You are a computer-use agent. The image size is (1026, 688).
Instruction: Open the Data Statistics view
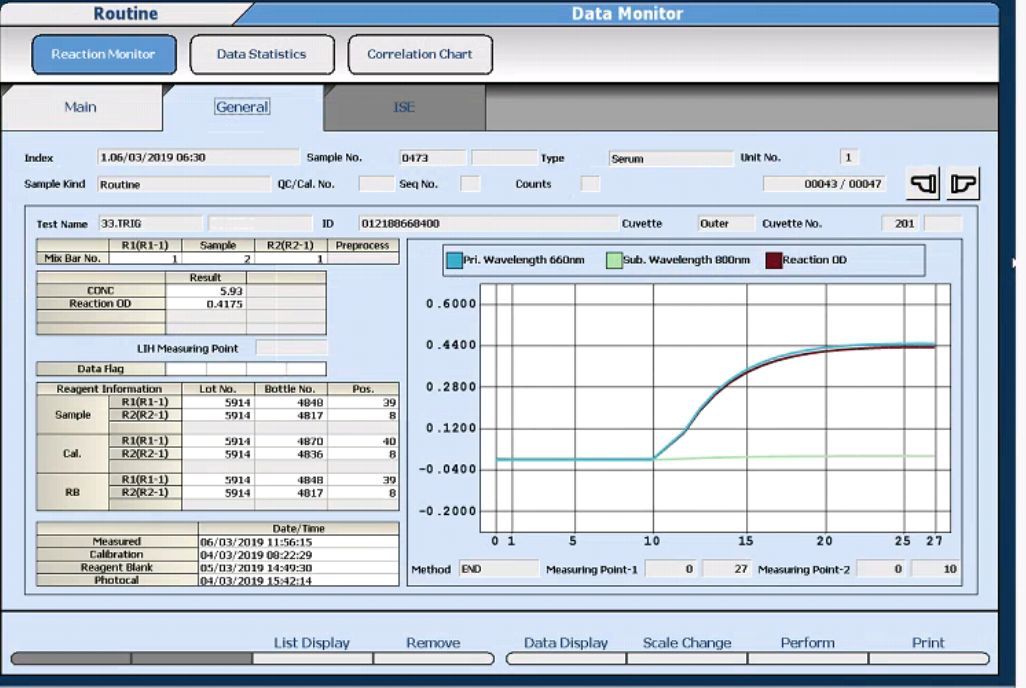pos(262,54)
